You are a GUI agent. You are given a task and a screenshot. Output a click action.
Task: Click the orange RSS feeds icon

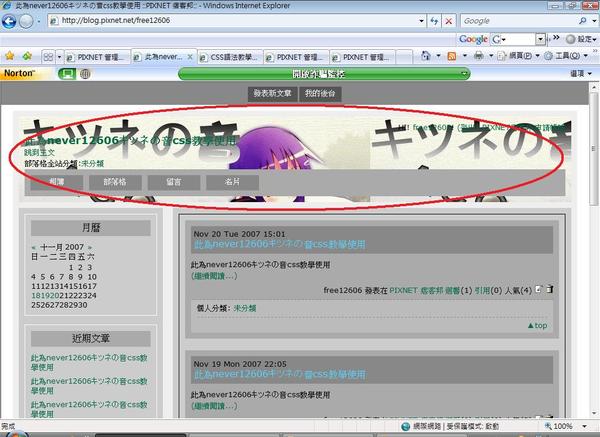tap(452, 56)
